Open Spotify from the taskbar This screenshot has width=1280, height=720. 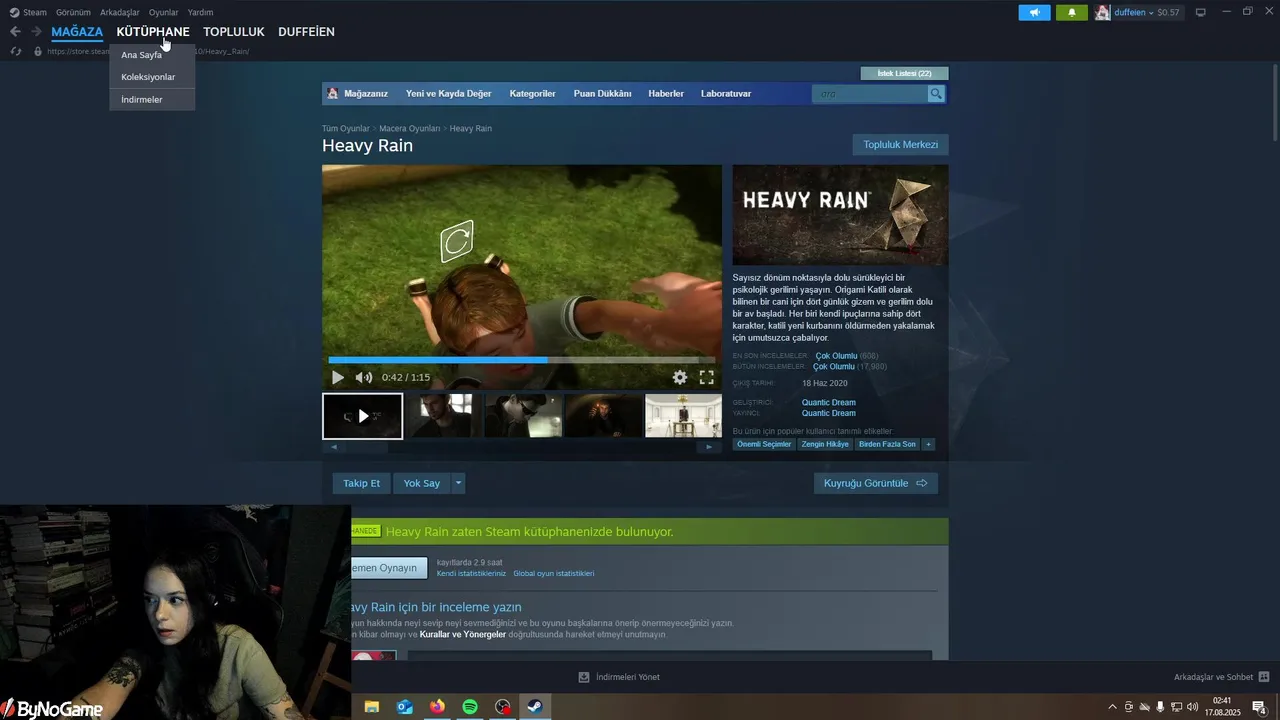pyautogui.click(x=470, y=707)
